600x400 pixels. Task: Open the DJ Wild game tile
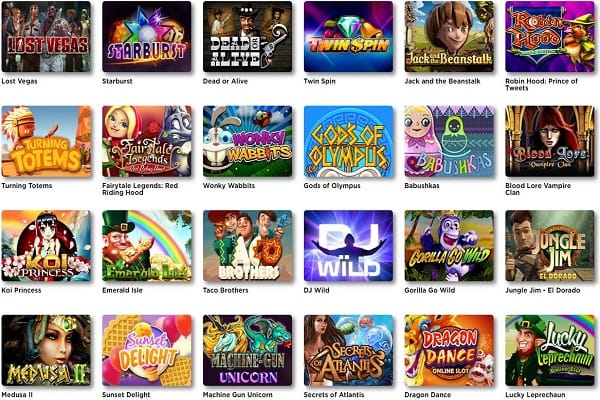pos(349,246)
